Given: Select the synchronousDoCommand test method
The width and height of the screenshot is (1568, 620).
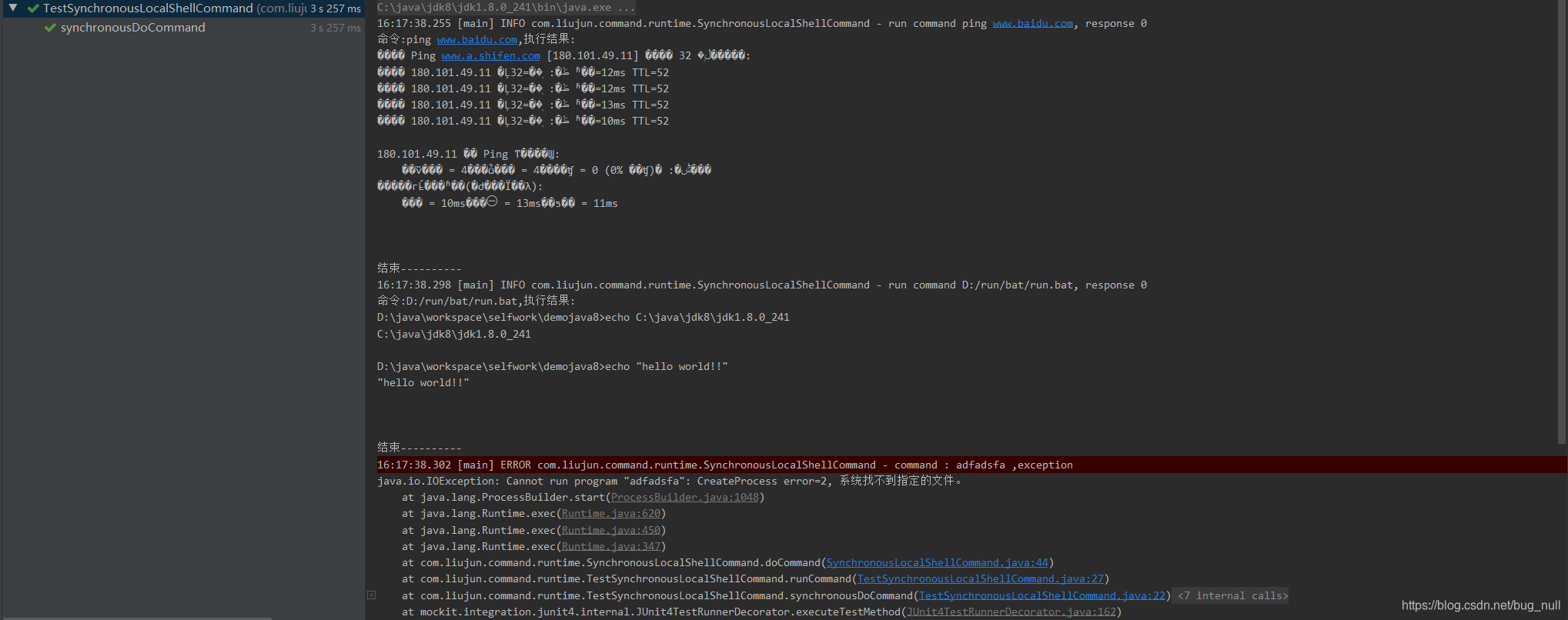Looking at the screenshot, I should click(132, 28).
